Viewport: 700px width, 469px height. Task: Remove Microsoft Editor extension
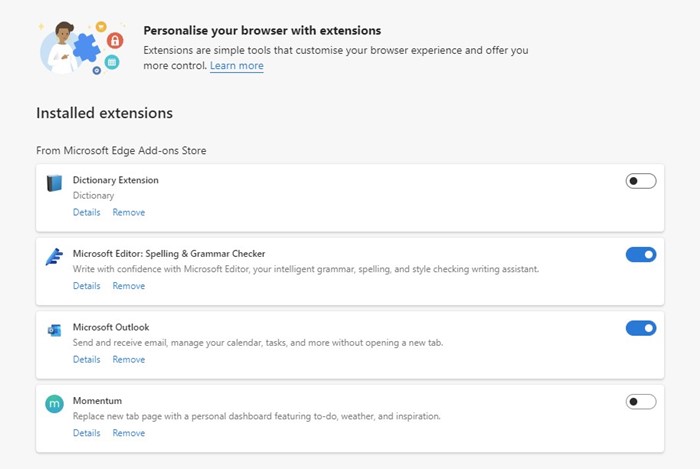(x=128, y=286)
